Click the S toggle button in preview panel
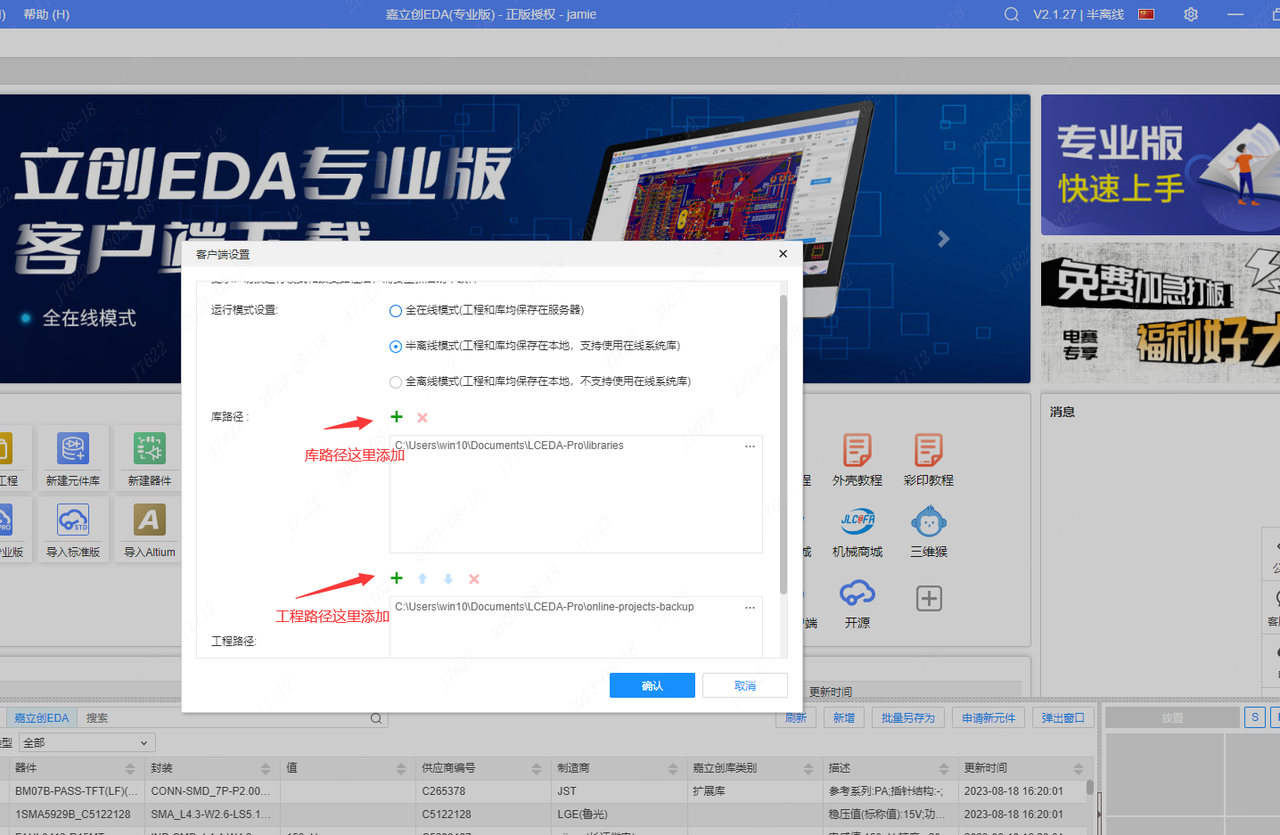1280x835 pixels. (1255, 718)
